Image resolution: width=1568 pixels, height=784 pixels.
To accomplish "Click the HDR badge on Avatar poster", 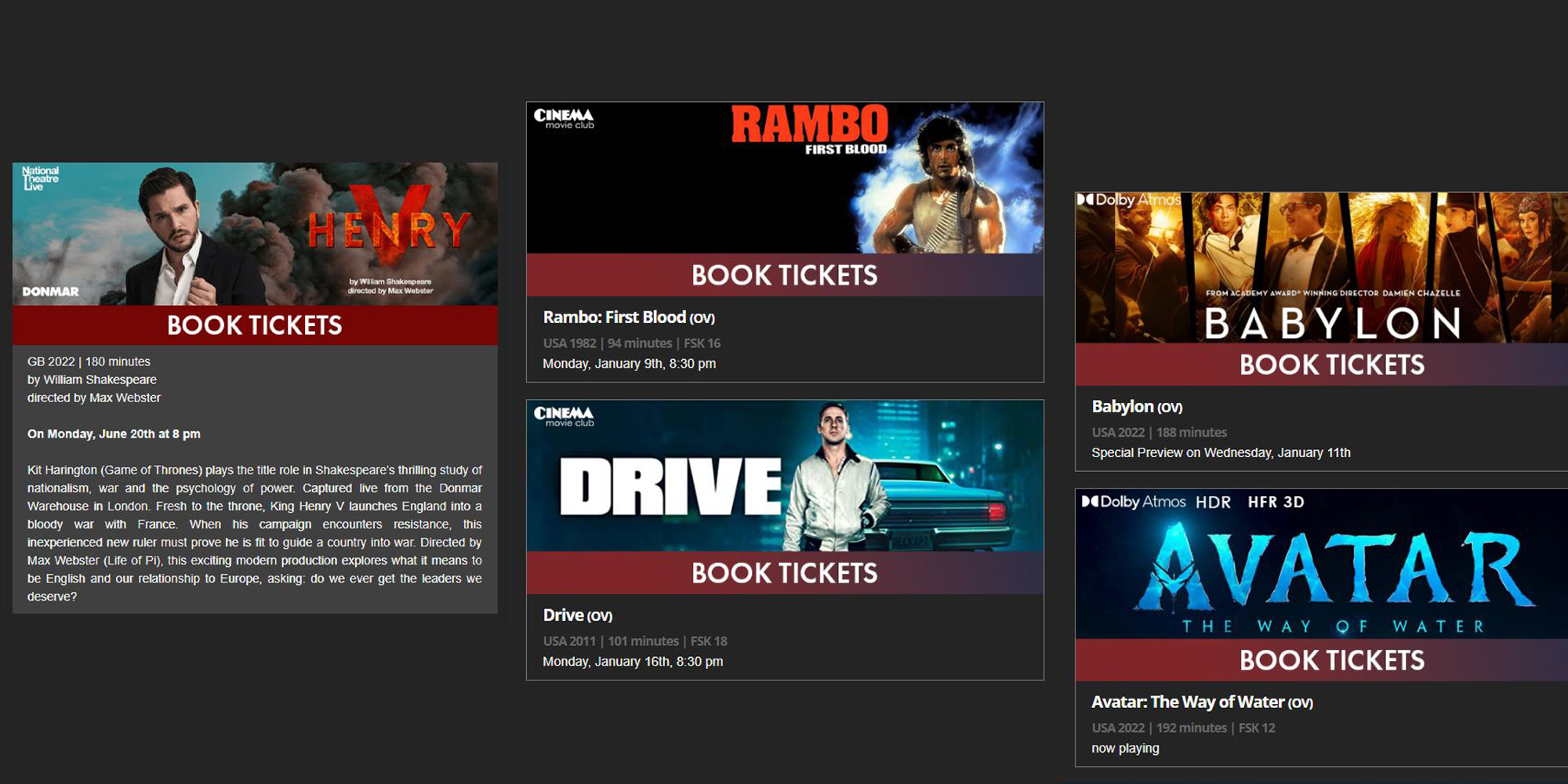I will click(1213, 503).
